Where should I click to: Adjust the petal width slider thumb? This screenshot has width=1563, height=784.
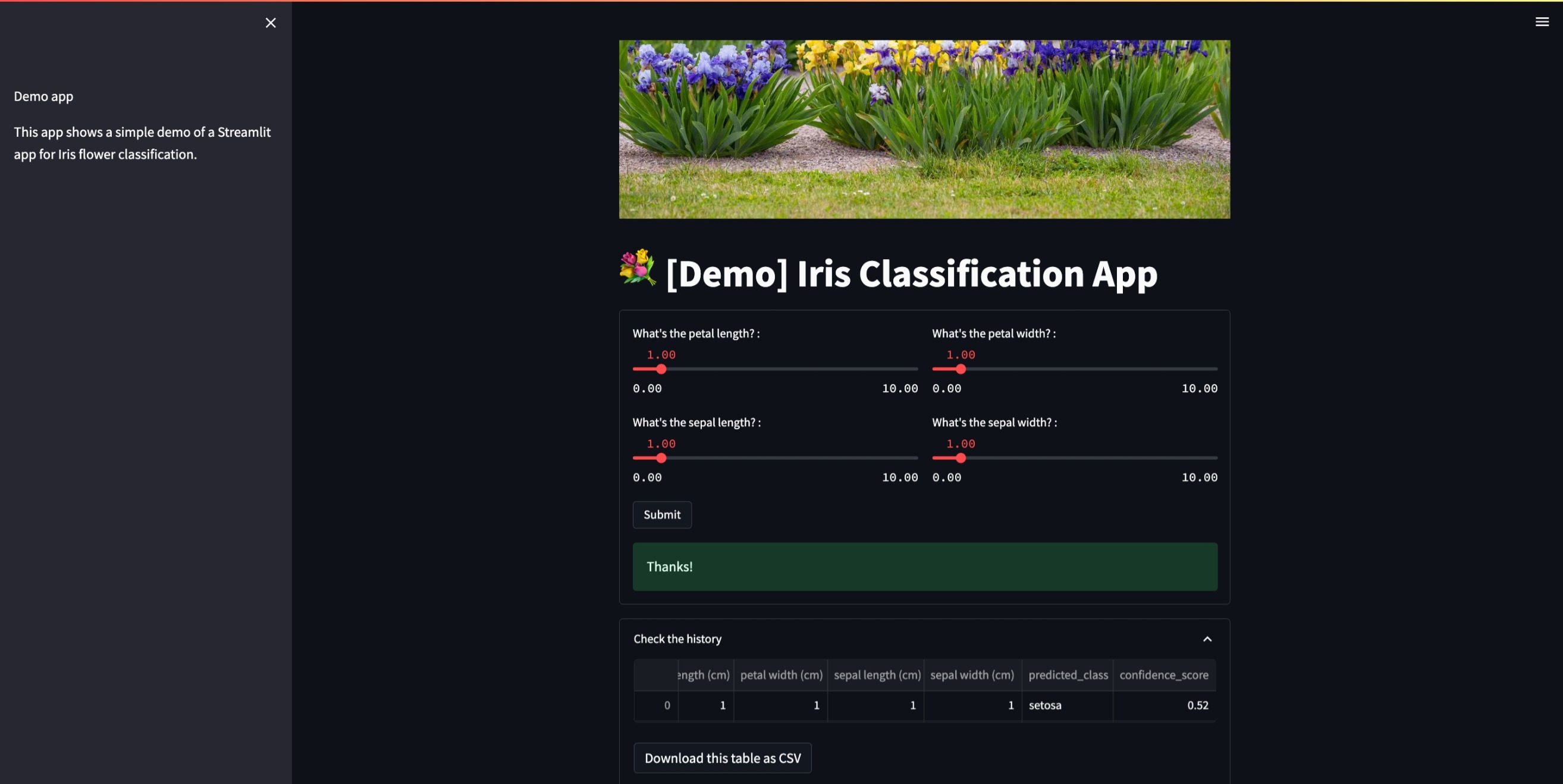coord(961,369)
